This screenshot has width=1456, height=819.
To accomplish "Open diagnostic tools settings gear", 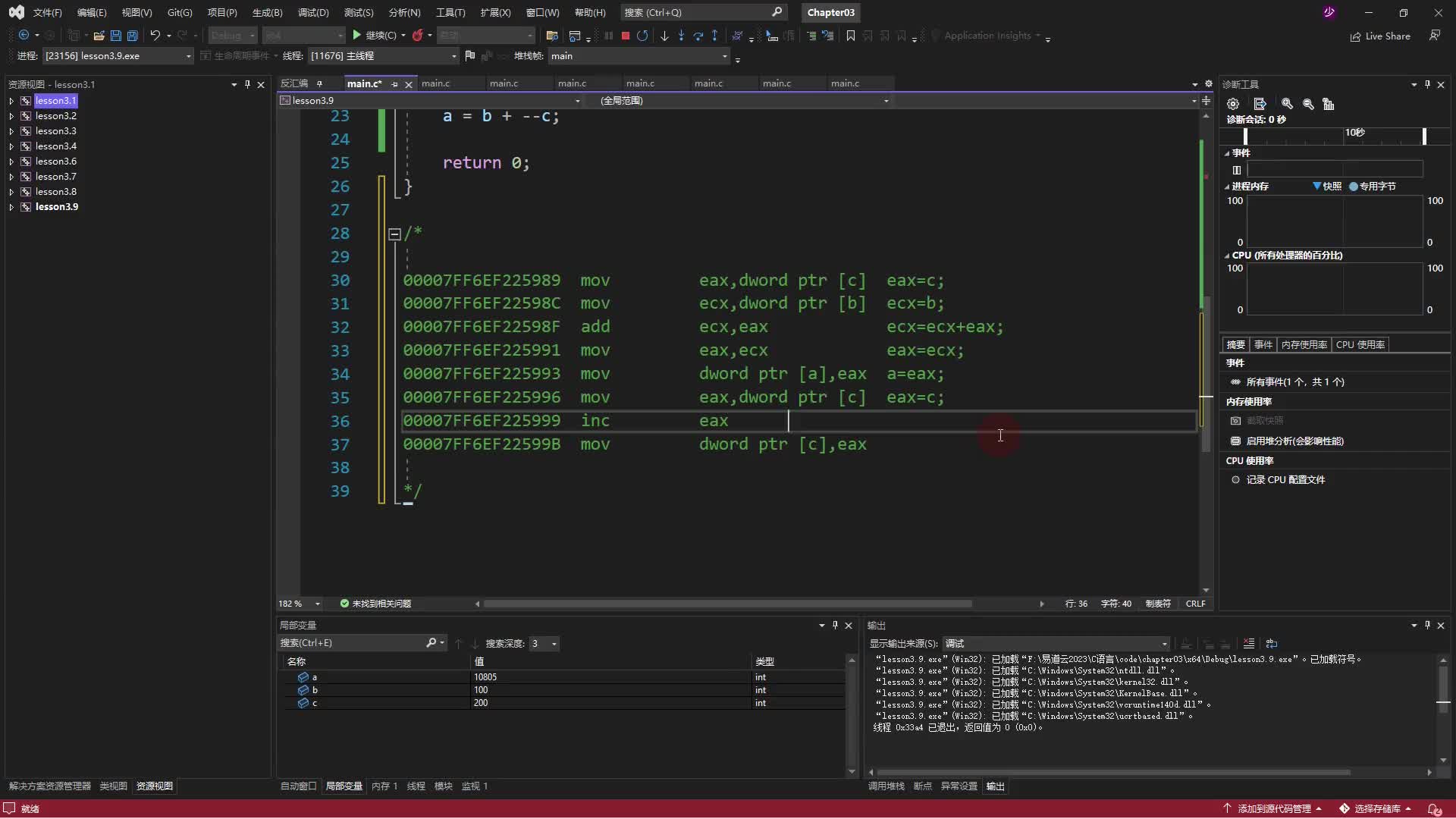I will pos(1233,104).
